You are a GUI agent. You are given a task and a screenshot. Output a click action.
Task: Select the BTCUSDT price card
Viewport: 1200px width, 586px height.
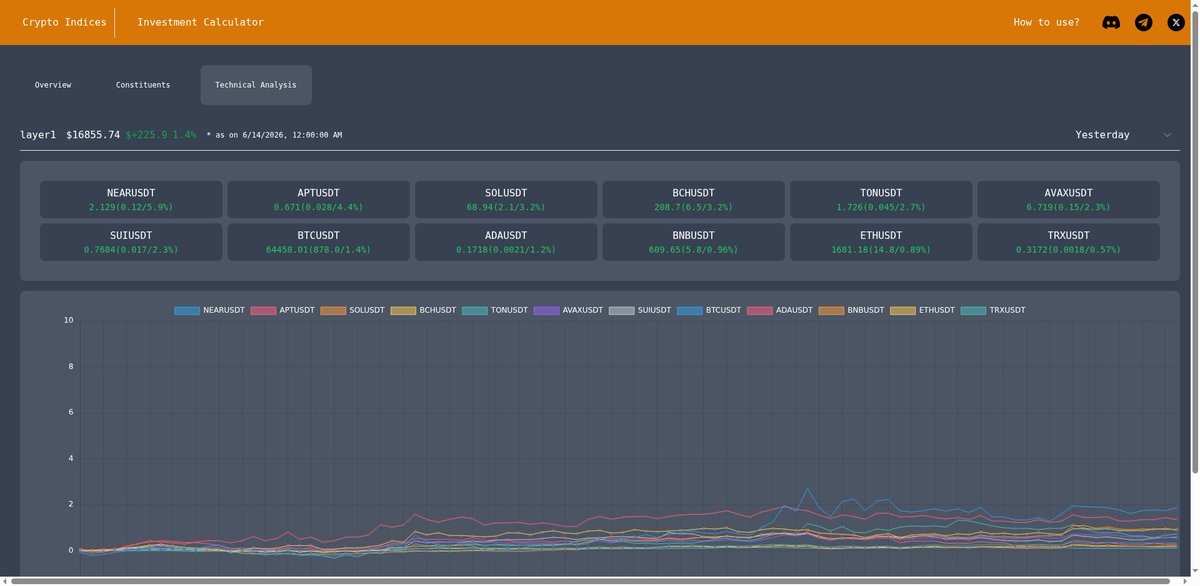point(319,242)
